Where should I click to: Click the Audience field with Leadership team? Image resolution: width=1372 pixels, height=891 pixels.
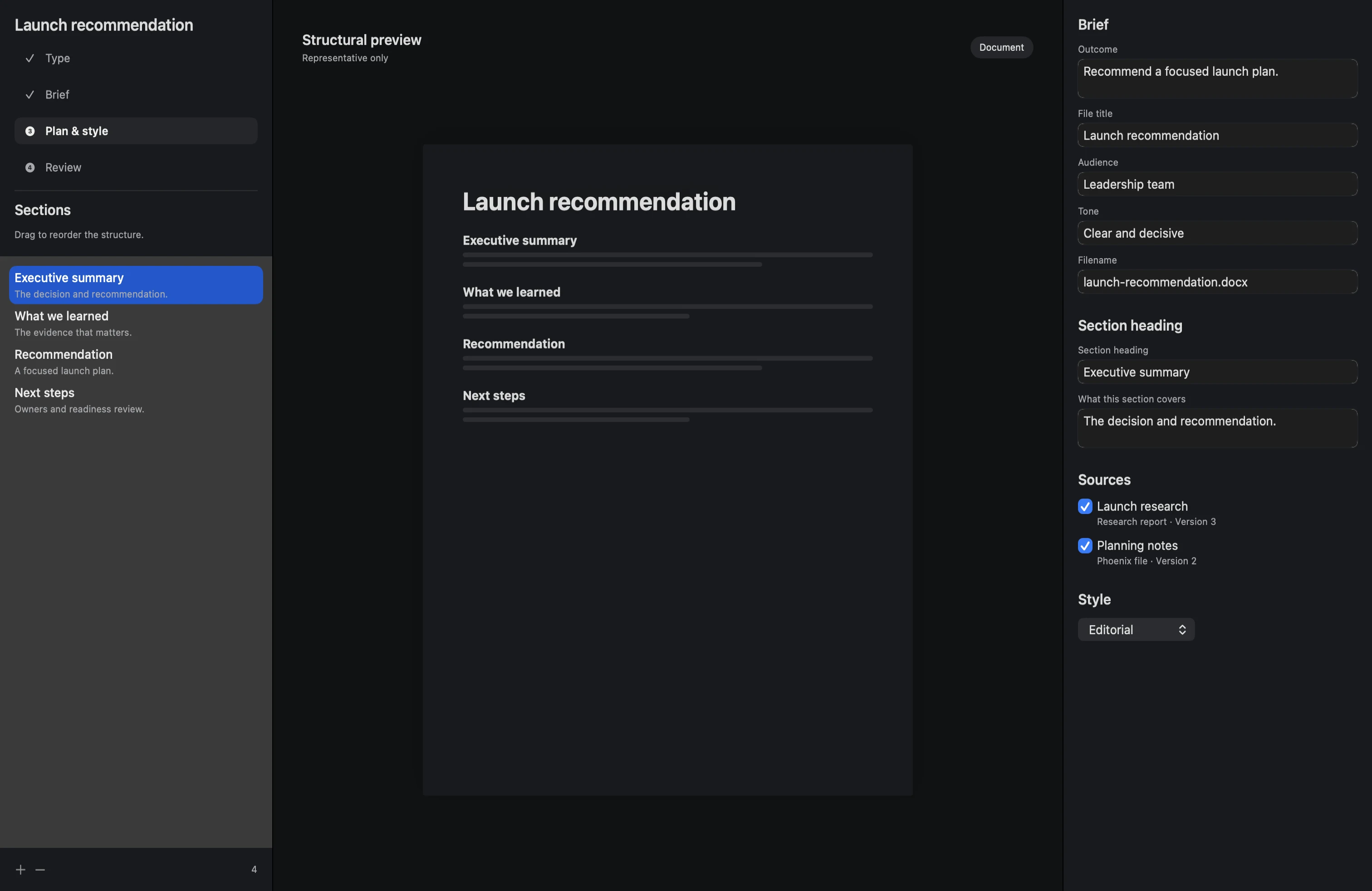tap(1217, 185)
